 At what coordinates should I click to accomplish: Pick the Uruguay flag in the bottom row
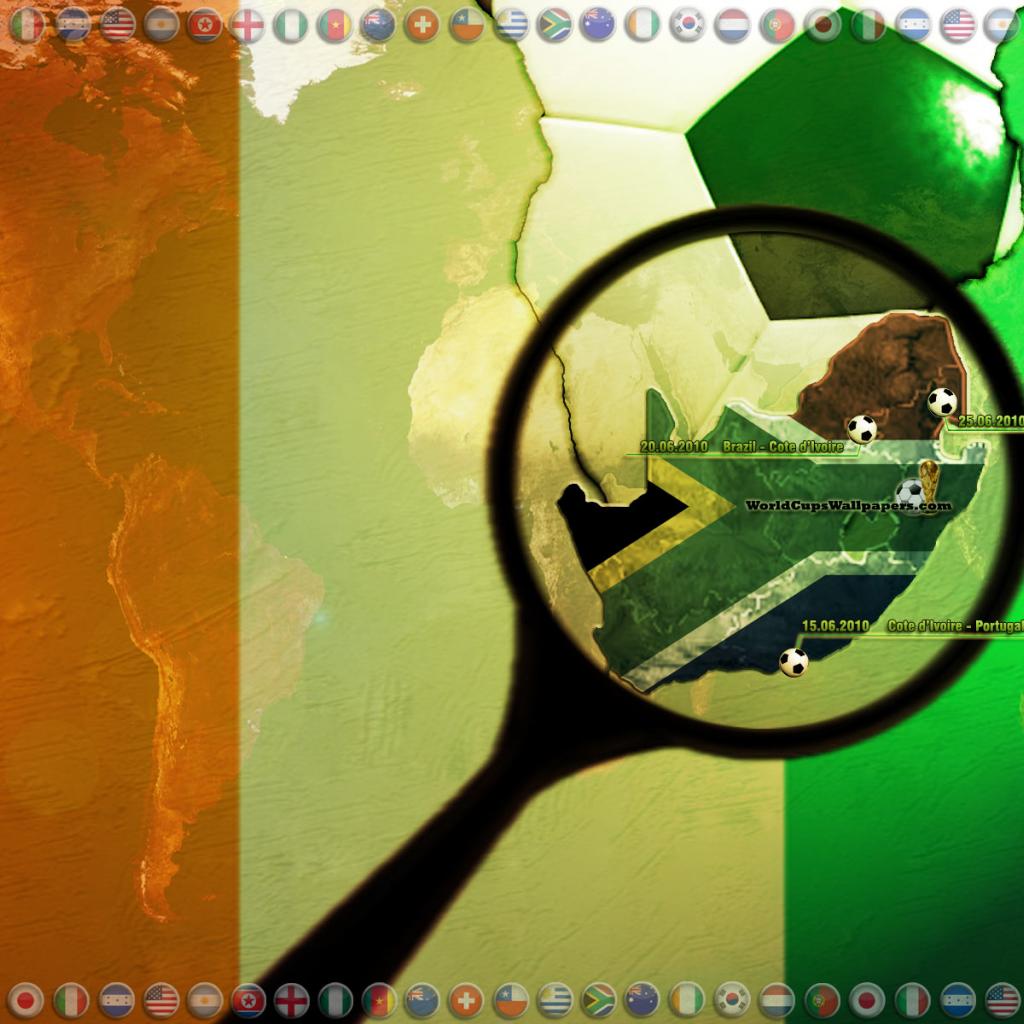(554, 999)
